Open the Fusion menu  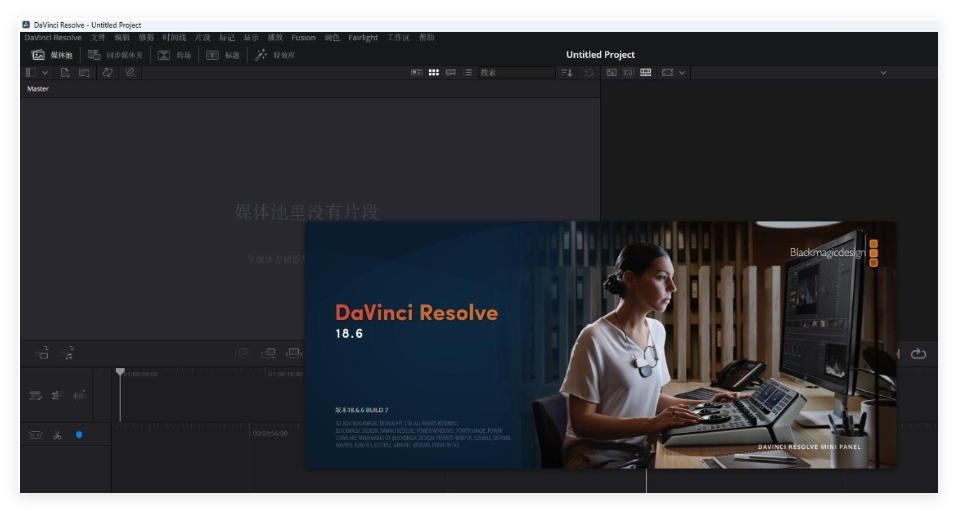click(x=304, y=38)
